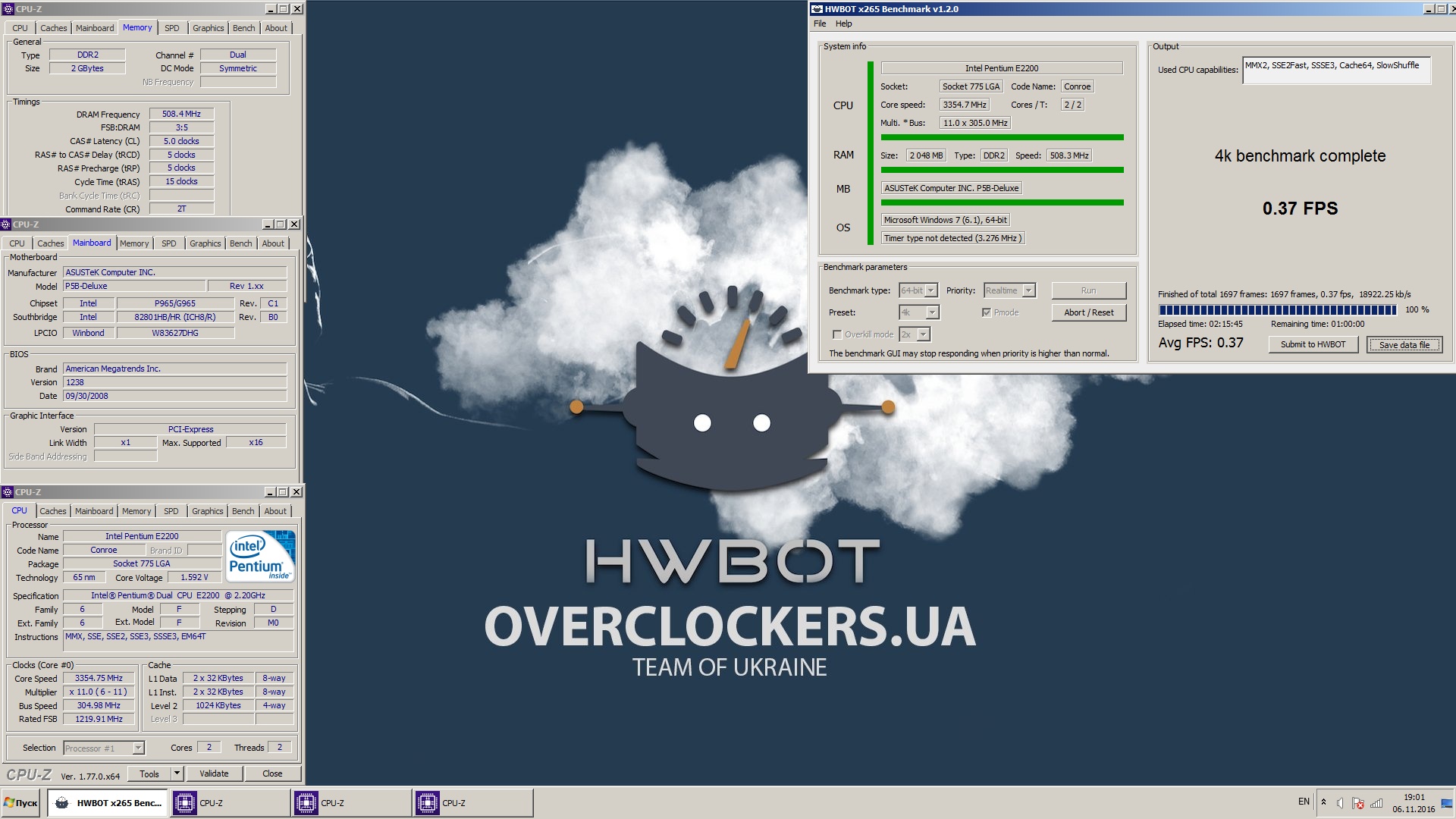The image size is (1456, 819).
Task: Click the Abort / Reset button
Action: pos(1088,312)
